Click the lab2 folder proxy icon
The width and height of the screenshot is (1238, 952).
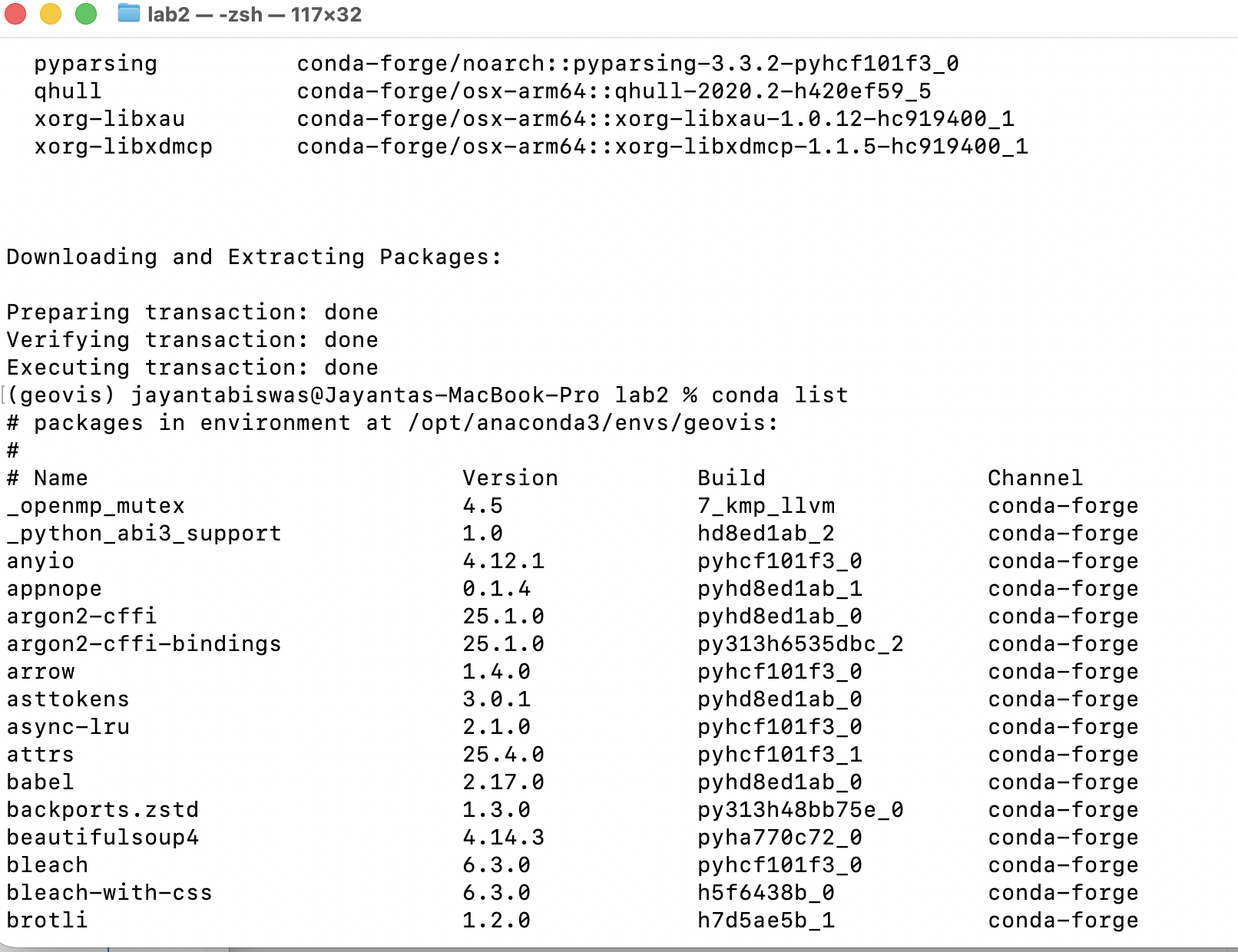[x=128, y=14]
